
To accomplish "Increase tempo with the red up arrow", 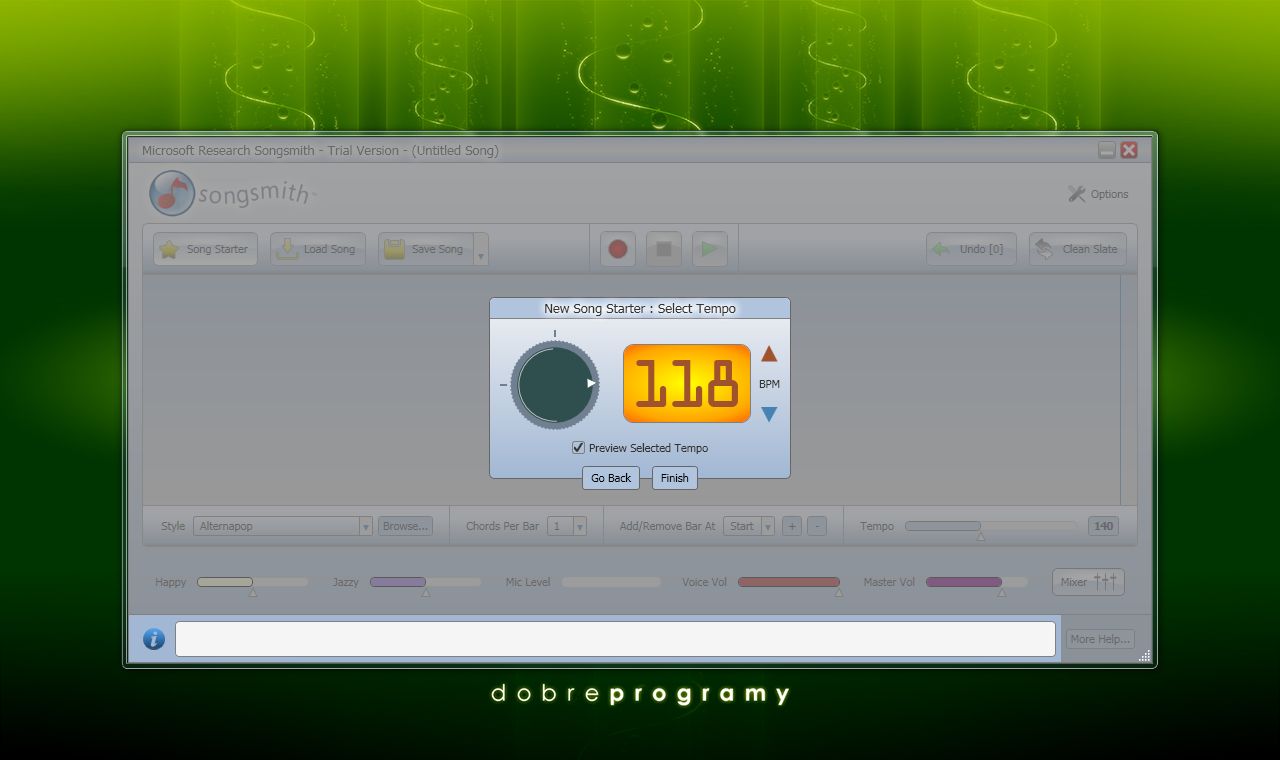I will tap(769, 353).
